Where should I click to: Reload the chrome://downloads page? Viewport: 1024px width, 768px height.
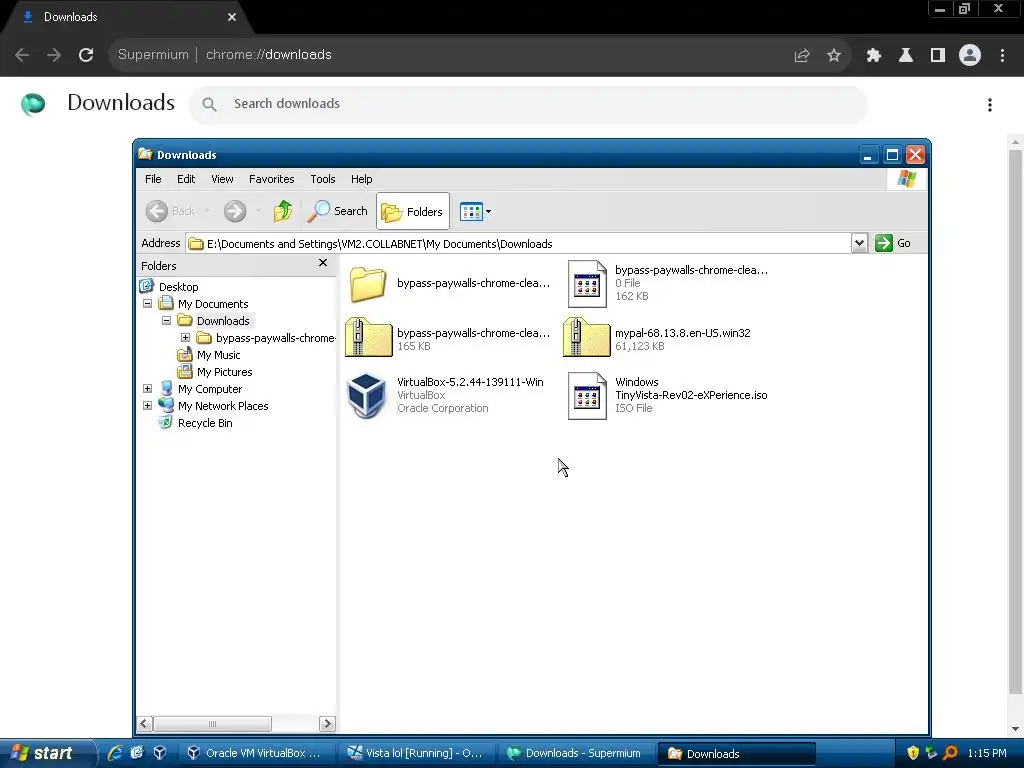(86, 55)
